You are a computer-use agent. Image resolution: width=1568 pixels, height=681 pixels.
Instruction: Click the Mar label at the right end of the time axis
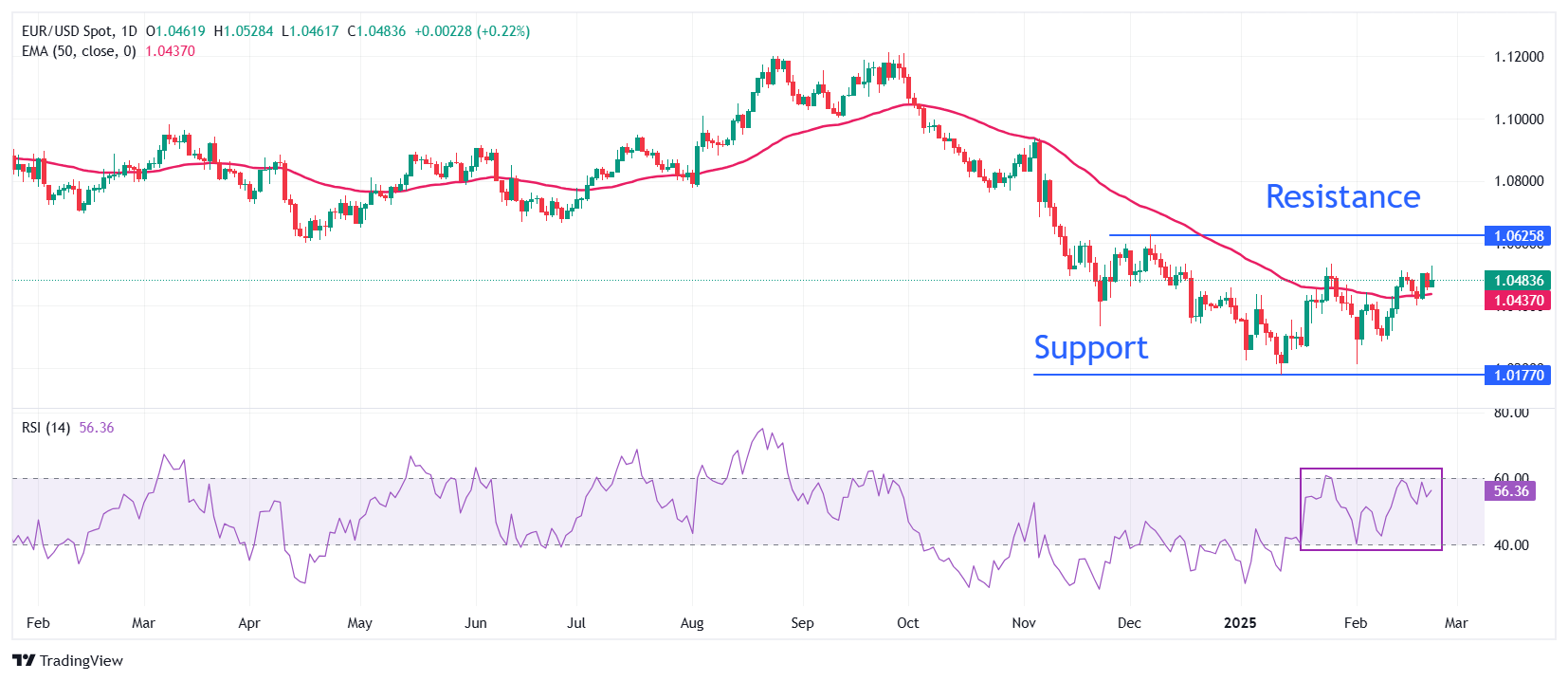[x=1456, y=623]
